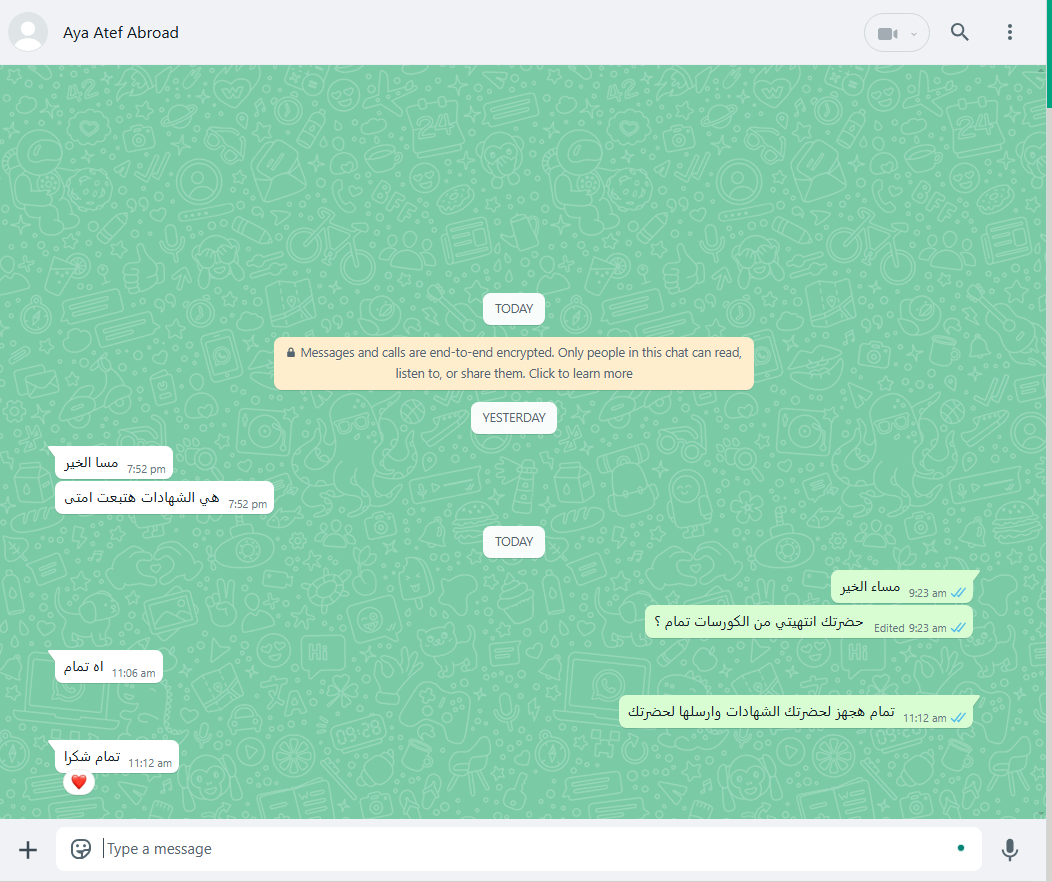Click the Aya Atef Abroad contact name
The image size is (1052, 882).
coord(121,33)
